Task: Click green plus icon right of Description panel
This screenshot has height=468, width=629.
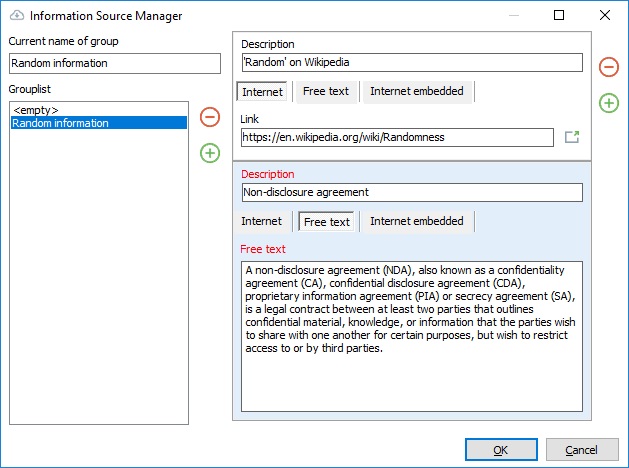Action: tap(608, 103)
